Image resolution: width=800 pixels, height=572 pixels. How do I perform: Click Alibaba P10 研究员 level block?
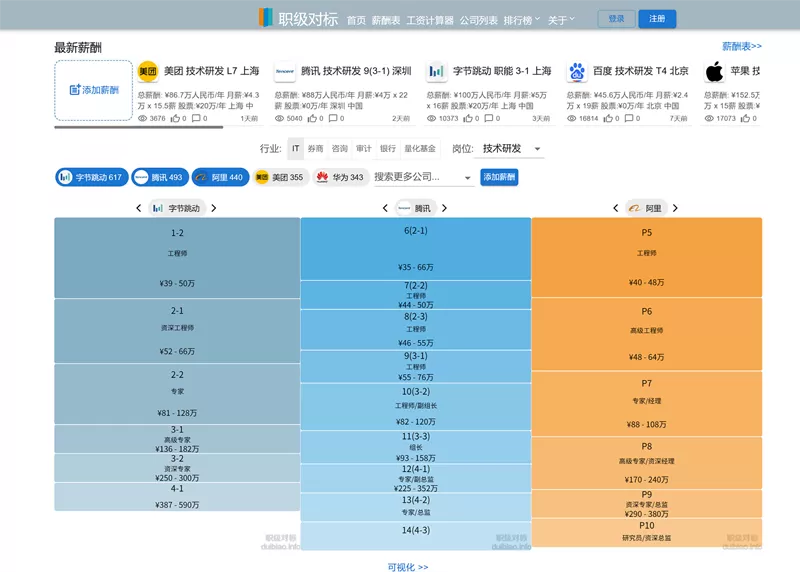click(646, 533)
